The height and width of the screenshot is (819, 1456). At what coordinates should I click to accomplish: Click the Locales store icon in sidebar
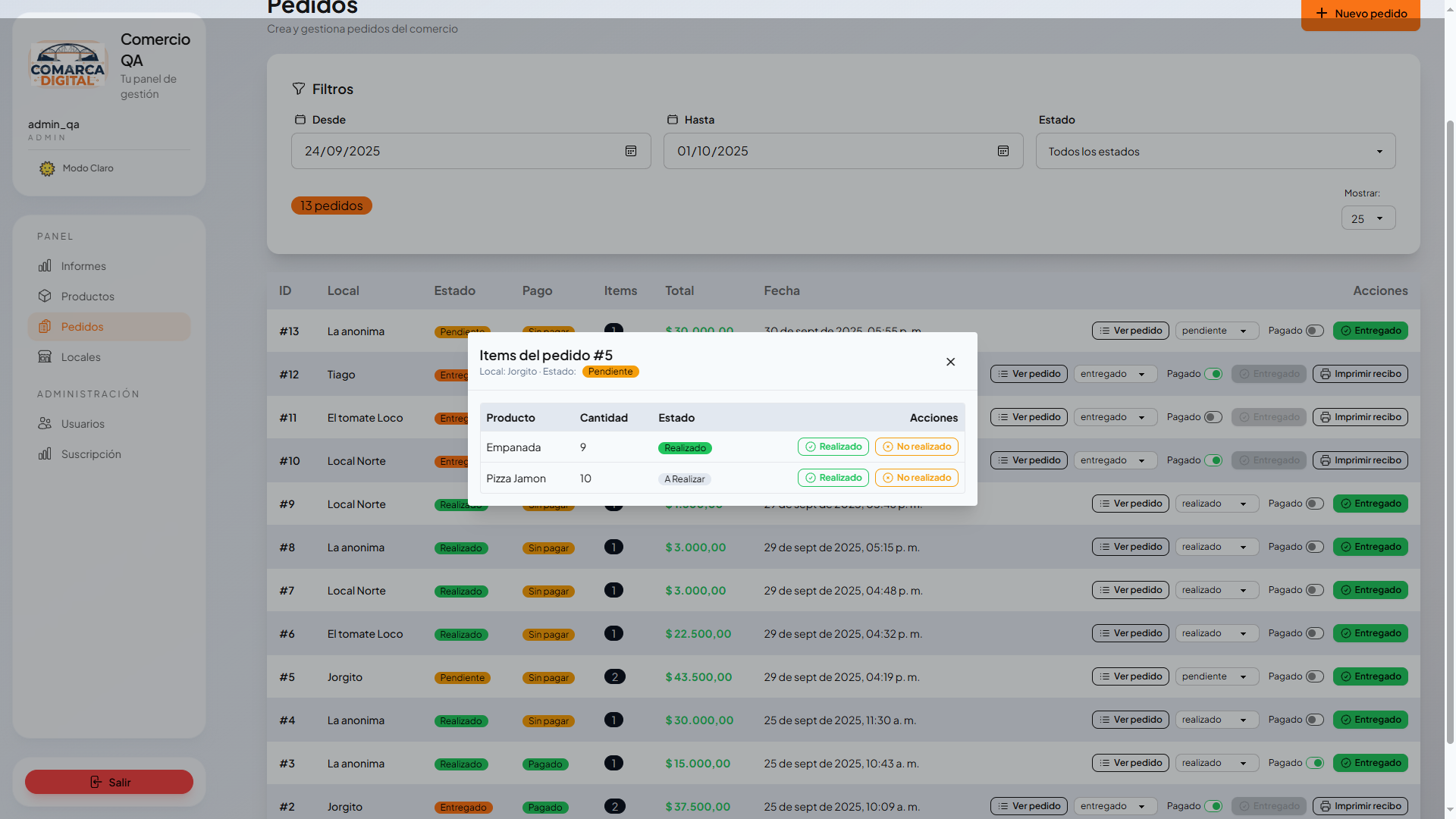(x=45, y=357)
